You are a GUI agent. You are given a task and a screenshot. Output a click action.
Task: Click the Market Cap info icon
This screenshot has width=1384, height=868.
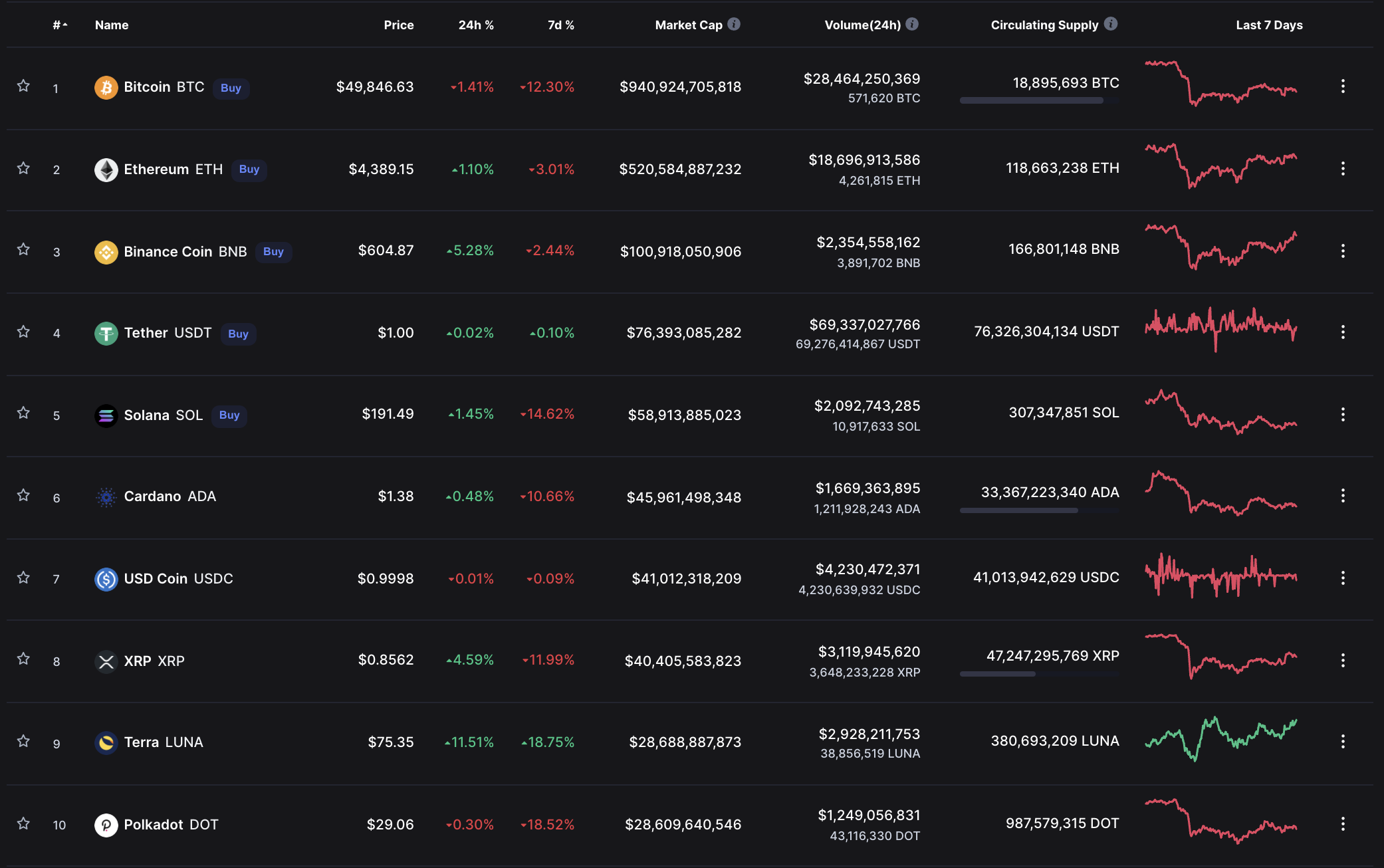click(734, 24)
